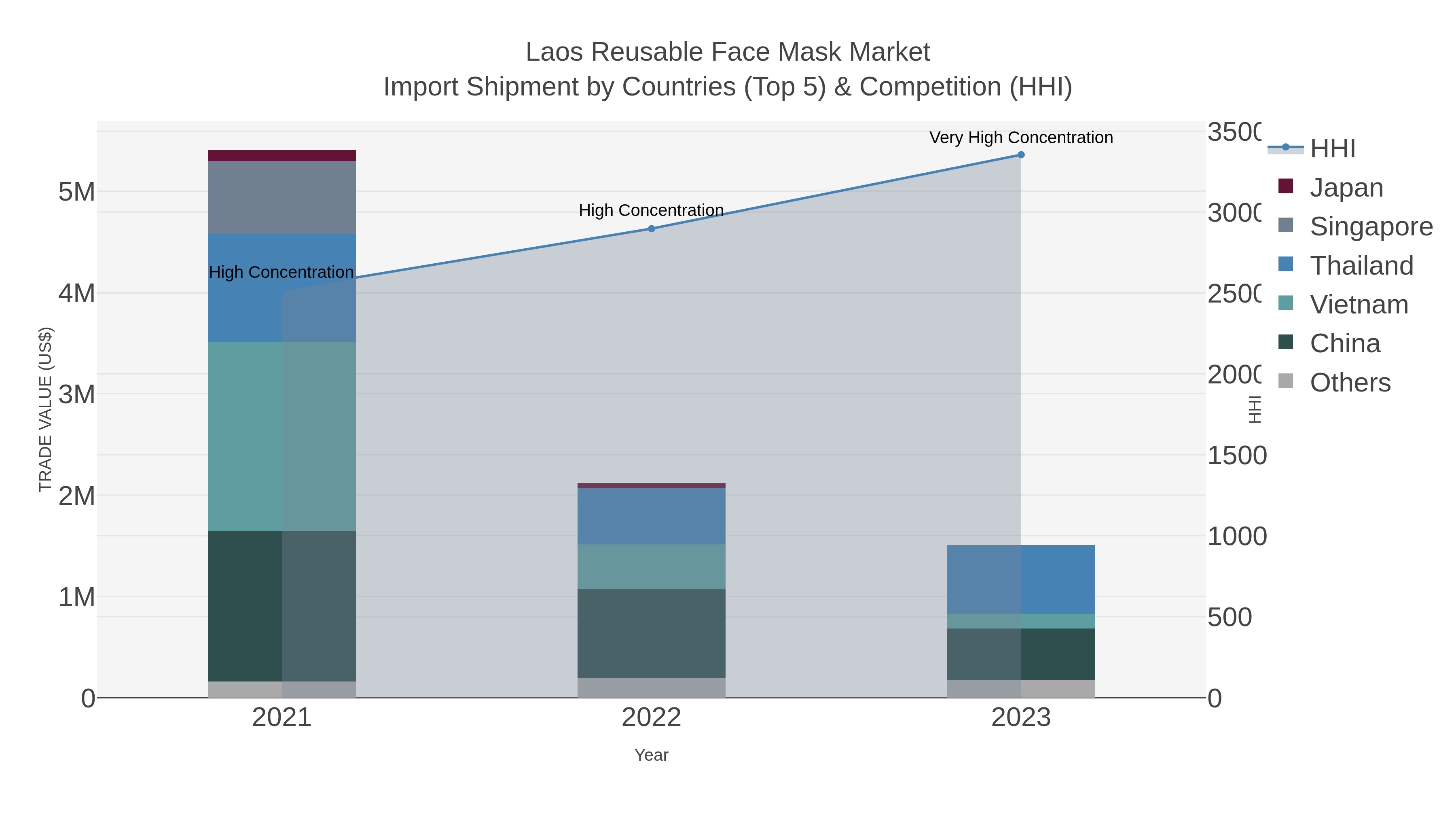Click 'High Concentration' label on 2021 bar
This screenshot has width=1456, height=819.
(281, 272)
